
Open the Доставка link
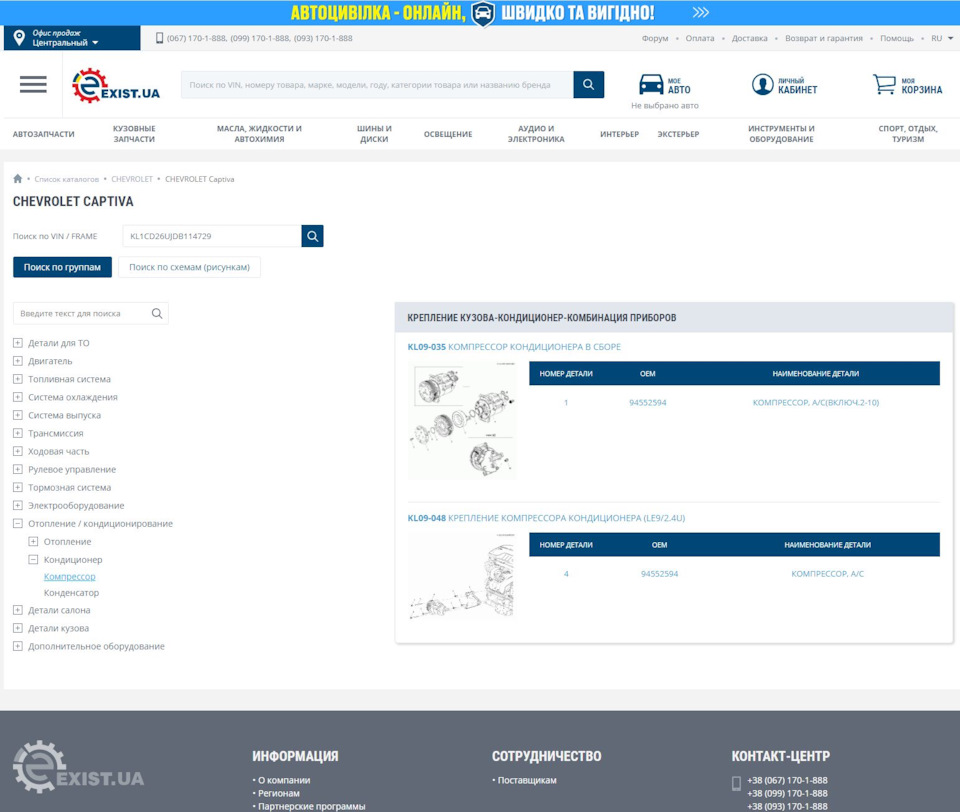click(x=749, y=38)
